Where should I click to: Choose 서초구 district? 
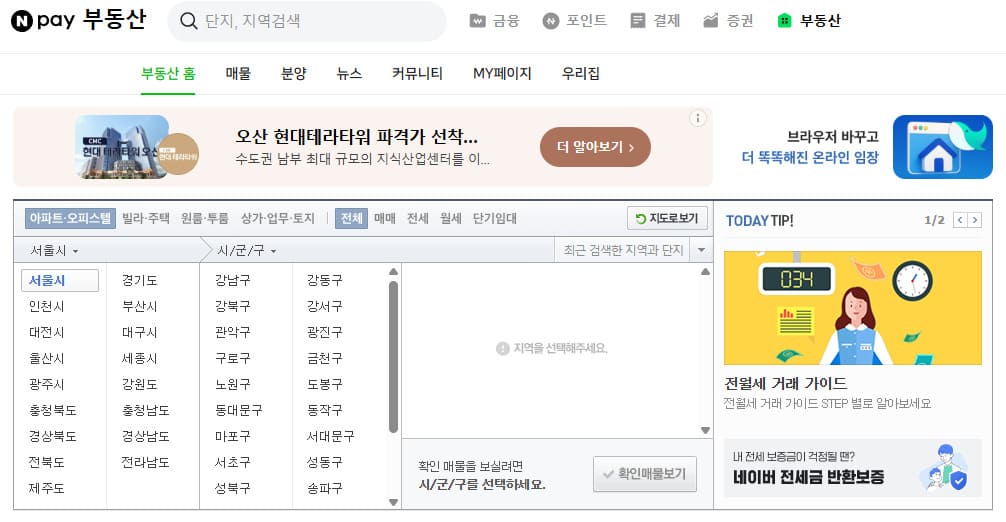pyautogui.click(x=233, y=462)
